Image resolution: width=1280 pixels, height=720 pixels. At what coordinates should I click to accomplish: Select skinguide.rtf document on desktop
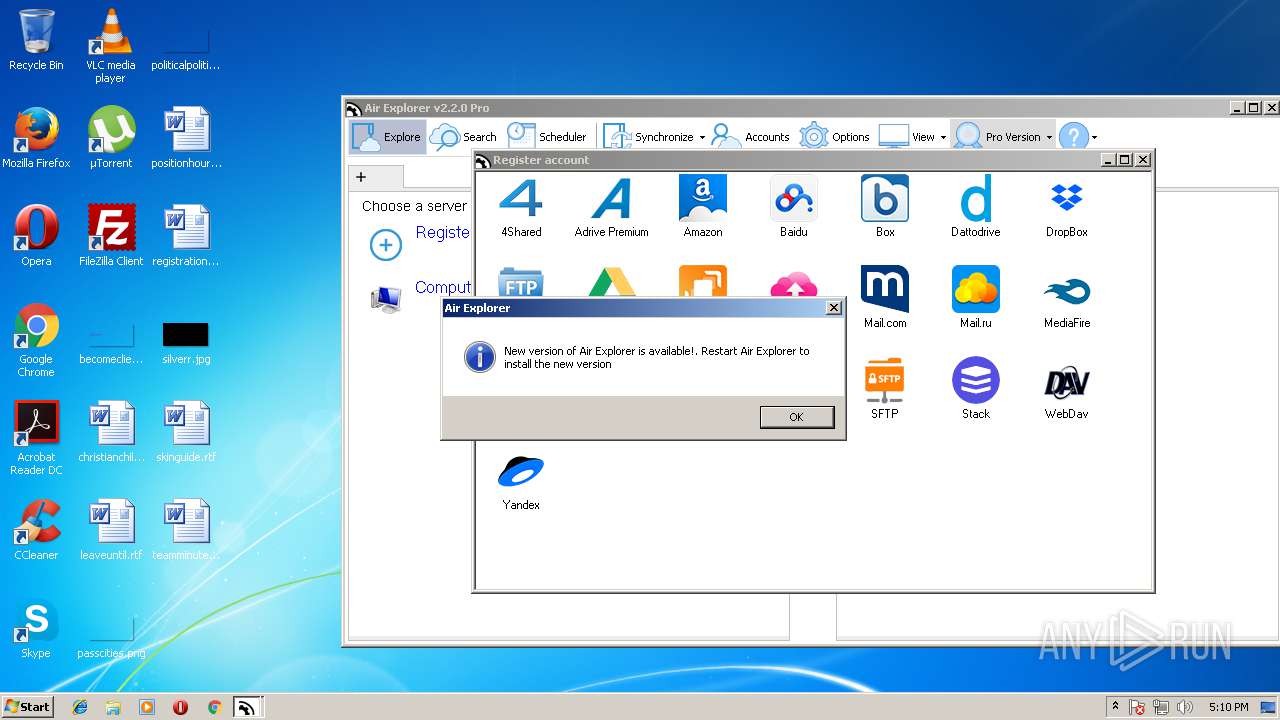[185, 432]
